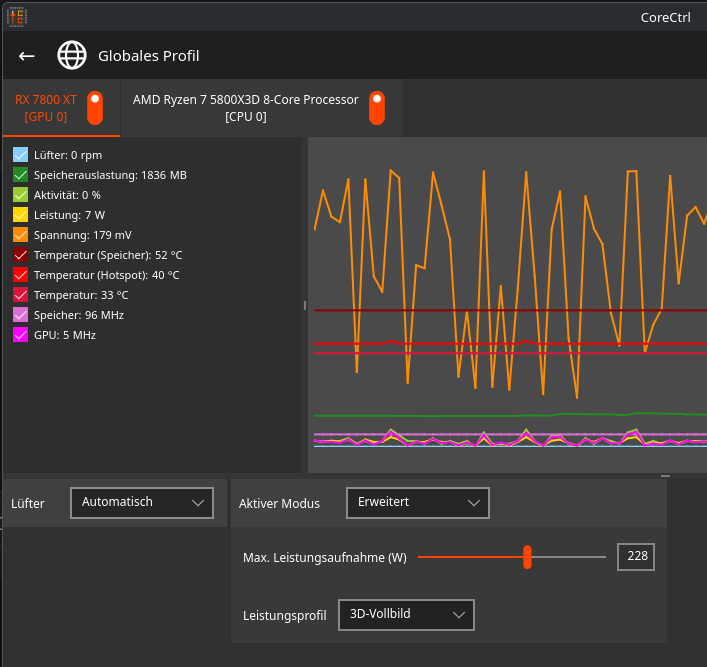Click the Max. Leistungsaufnahme slider handle
707x667 pixels.
click(527, 557)
